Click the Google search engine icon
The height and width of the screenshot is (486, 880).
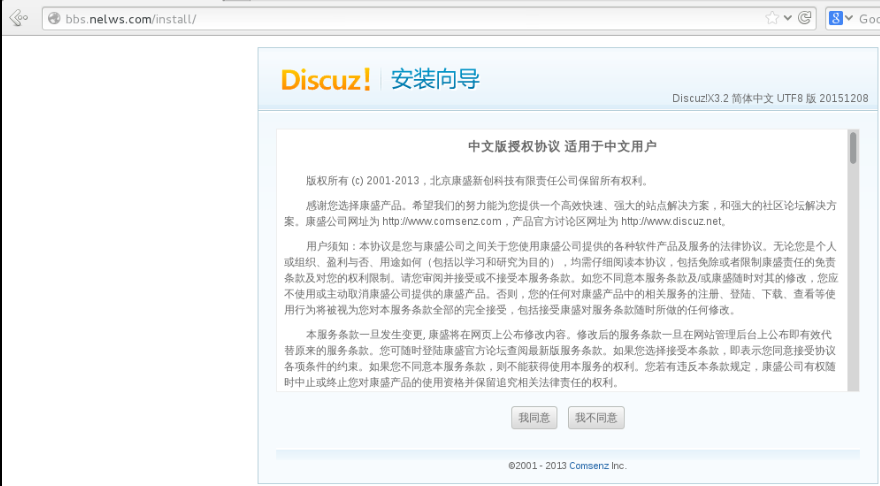click(x=836, y=19)
